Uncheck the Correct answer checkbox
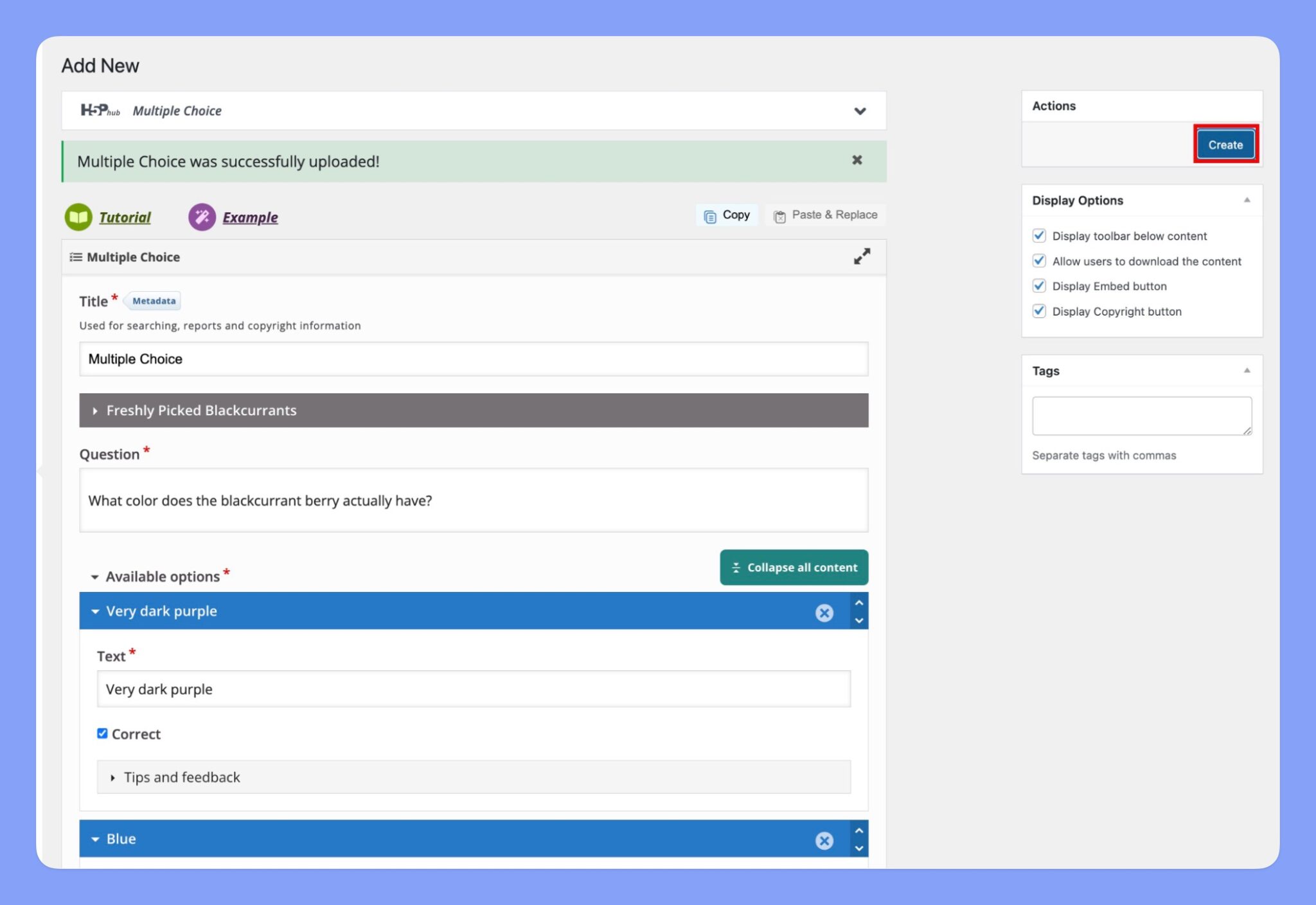 point(102,733)
